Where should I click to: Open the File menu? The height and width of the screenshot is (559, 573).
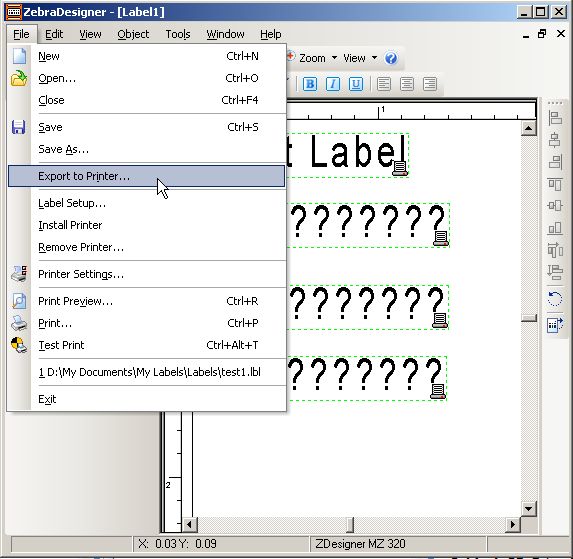[21, 34]
